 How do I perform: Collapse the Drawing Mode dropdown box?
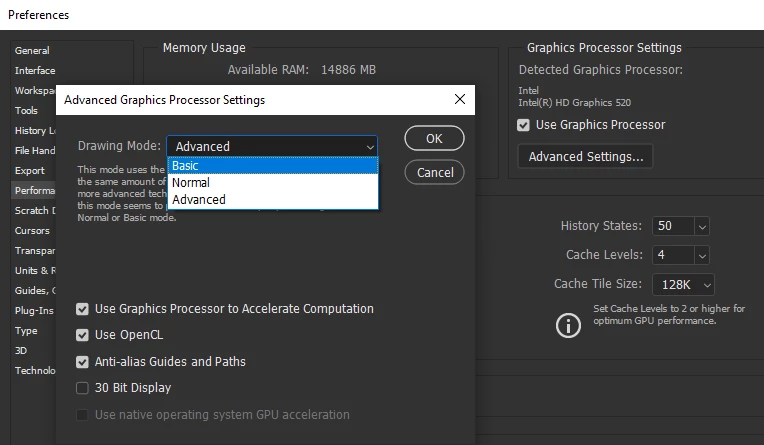coord(371,147)
